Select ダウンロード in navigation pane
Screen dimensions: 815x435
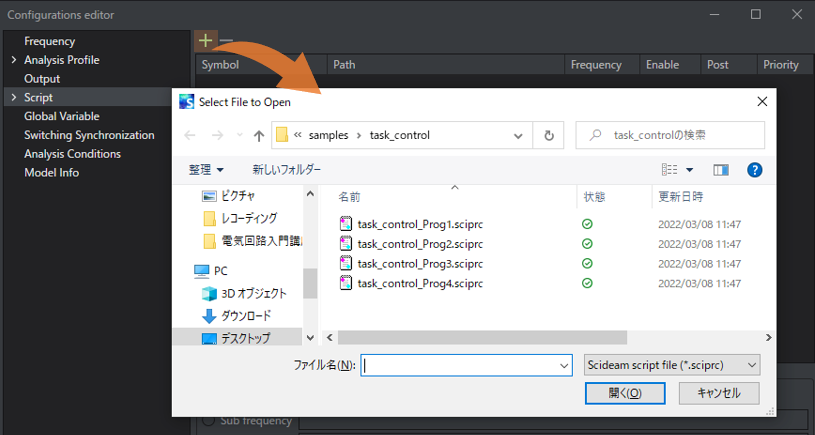click(236, 315)
